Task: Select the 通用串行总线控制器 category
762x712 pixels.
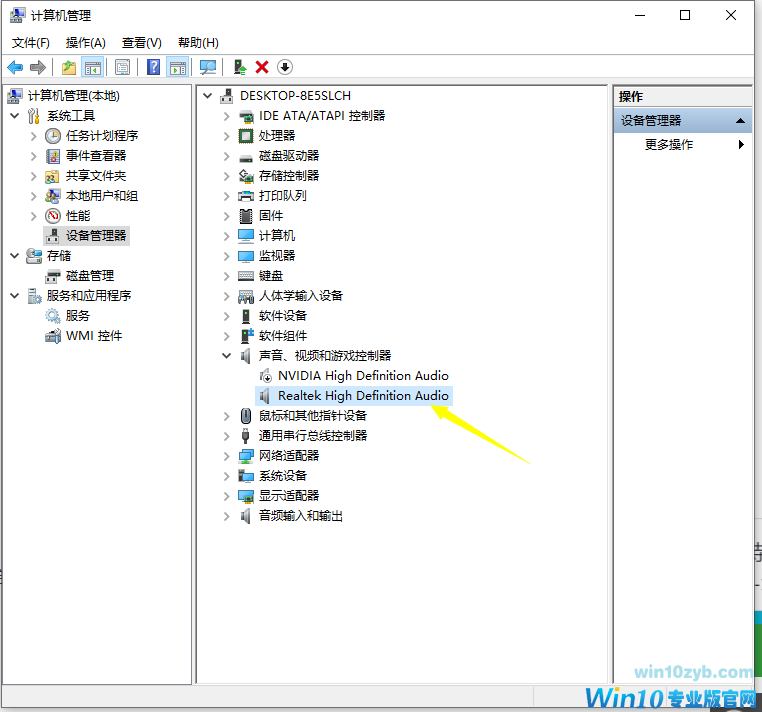Action: click(x=313, y=435)
